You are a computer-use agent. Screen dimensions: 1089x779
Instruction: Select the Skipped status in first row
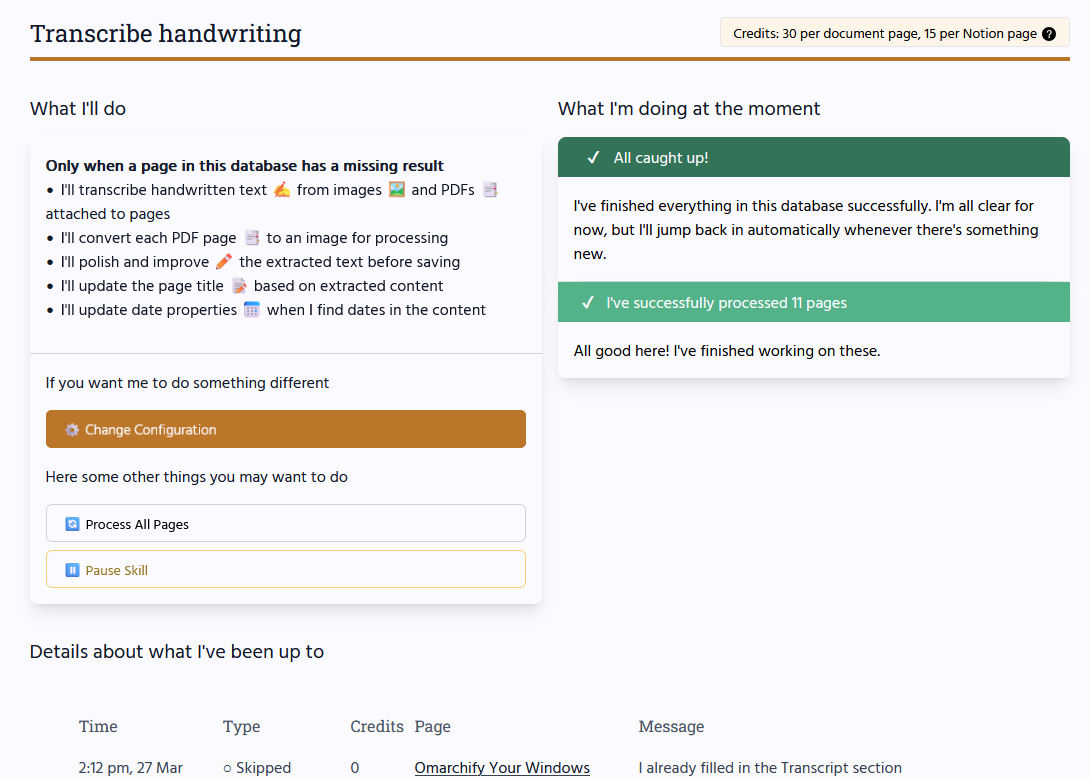257,768
